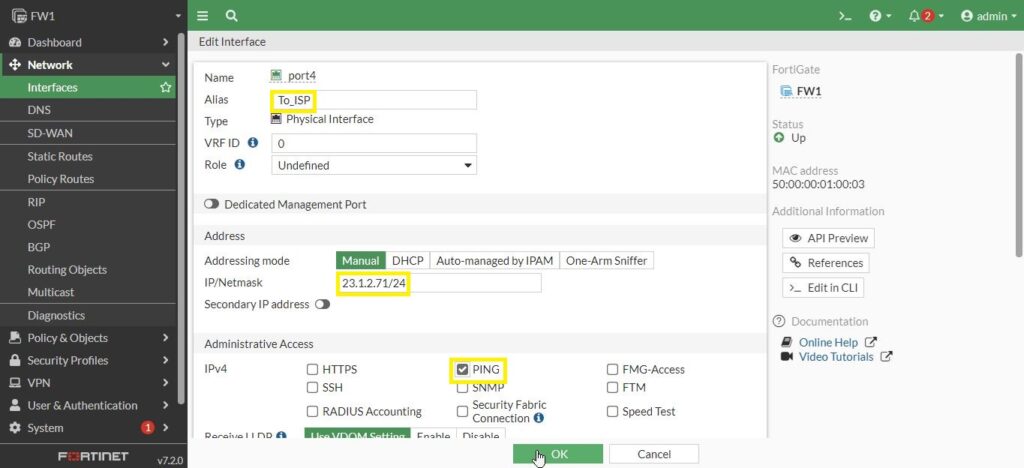Open the CLI console icon in header
Viewport: 1024px width, 468px height.
(845, 16)
